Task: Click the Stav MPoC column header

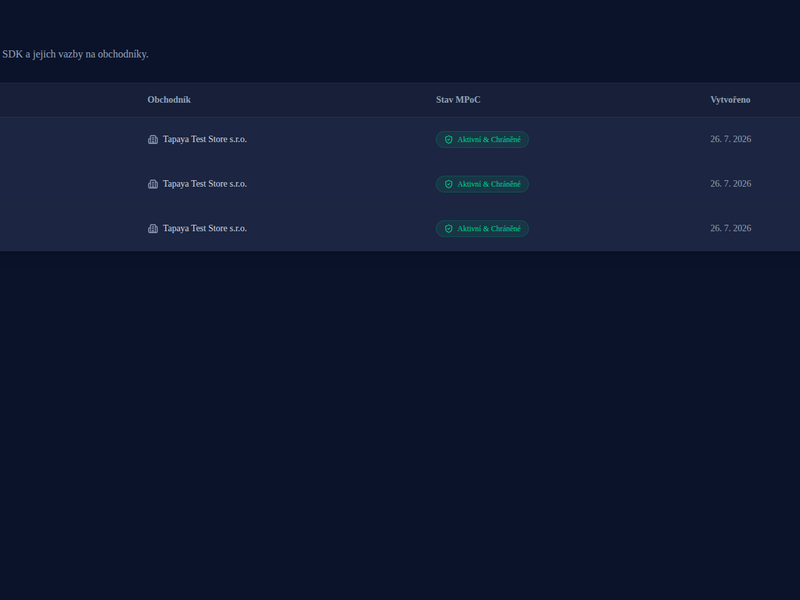Action: pyautogui.click(x=458, y=100)
